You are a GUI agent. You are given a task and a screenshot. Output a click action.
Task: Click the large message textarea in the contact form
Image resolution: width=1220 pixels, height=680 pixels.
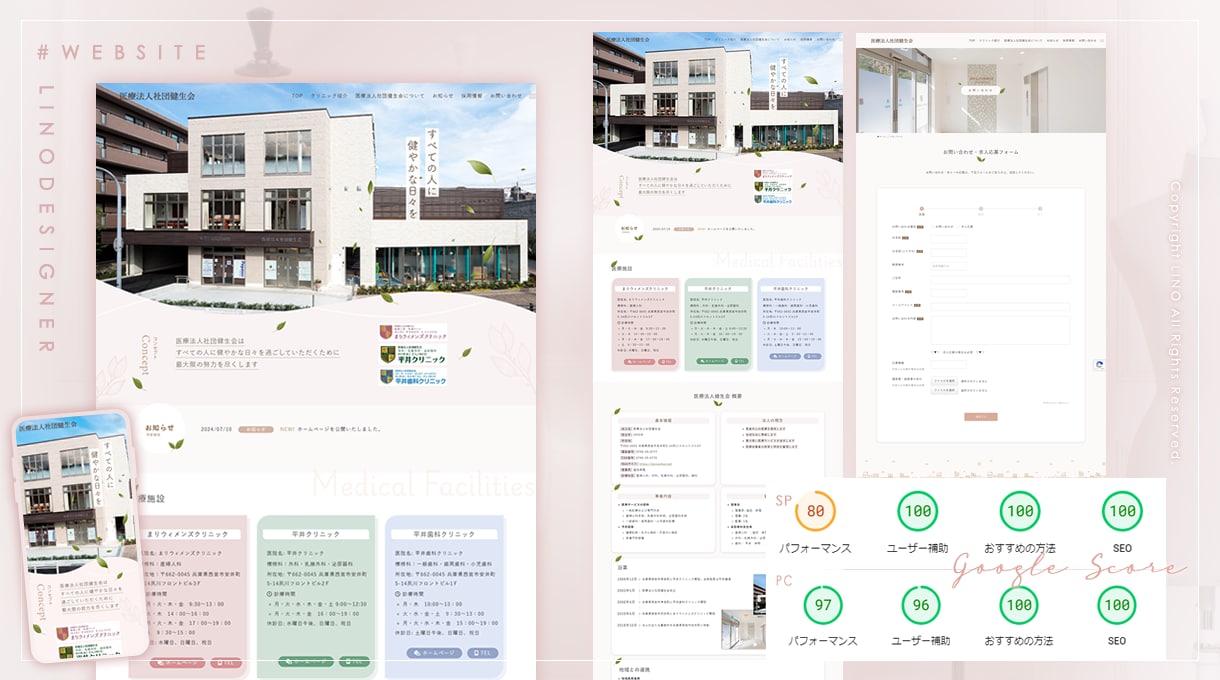pos(1000,331)
